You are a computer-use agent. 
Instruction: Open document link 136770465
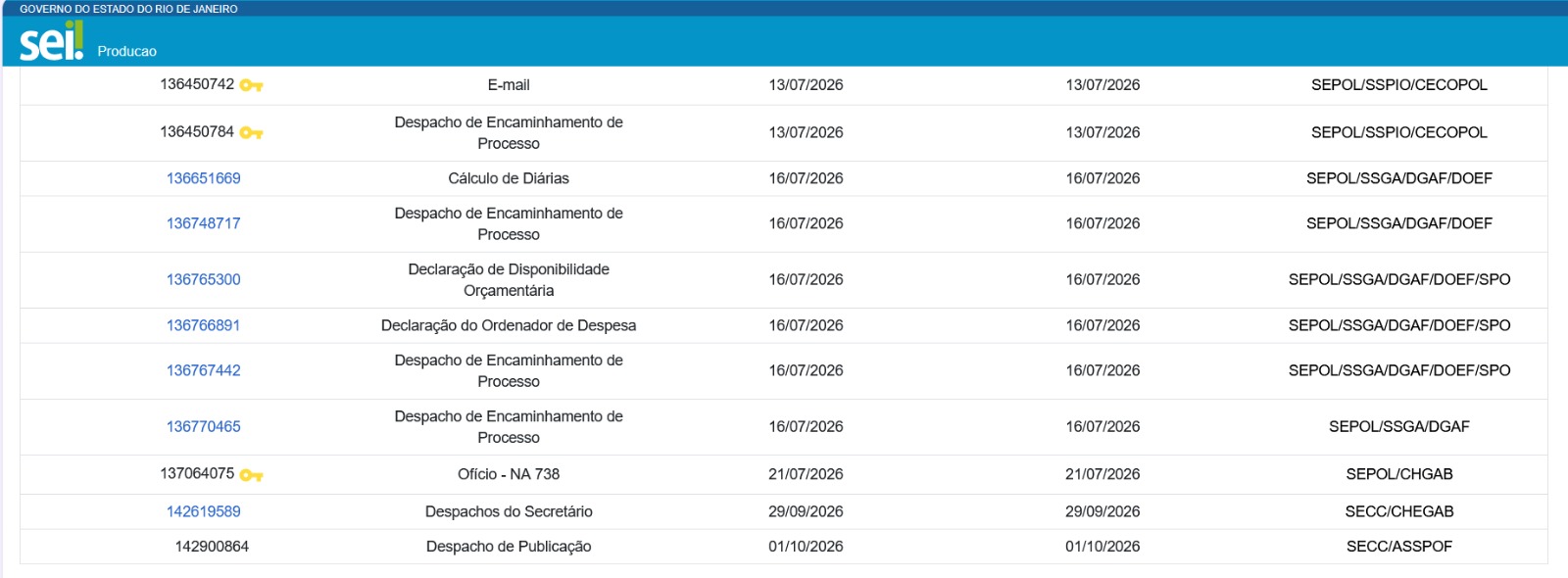pos(203,426)
